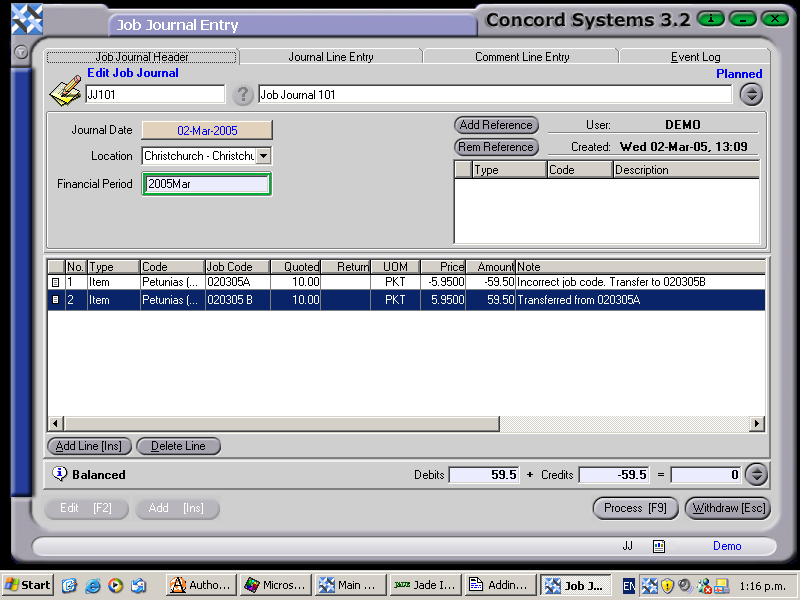Image resolution: width=800 pixels, height=600 pixels.
Task: Open the Location dropdown showing Christchurch
Action: pyautogui.click(x=262, y=156)
